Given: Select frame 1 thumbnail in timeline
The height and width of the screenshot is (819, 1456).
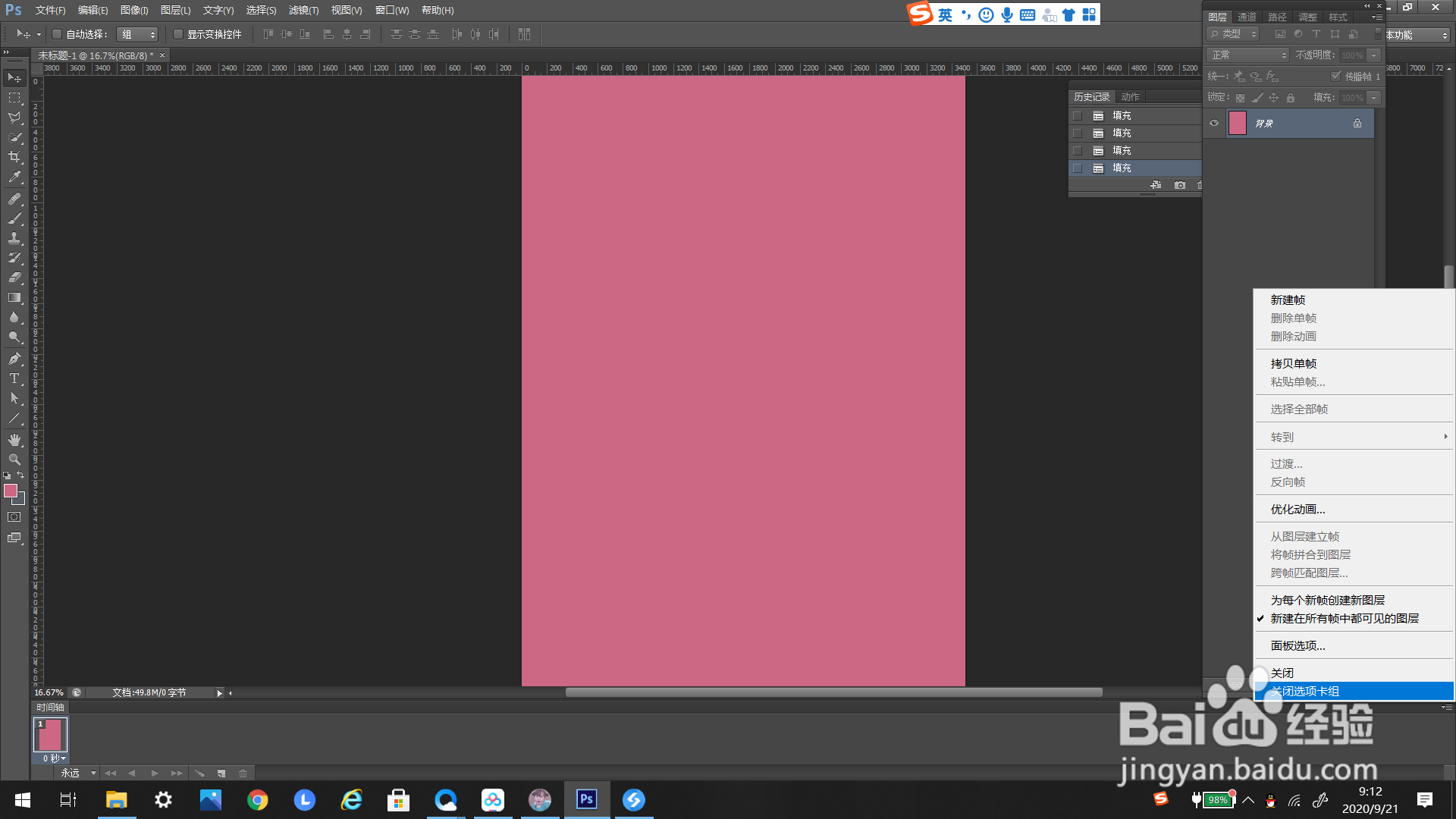Looking at the screenshot, I should (50, 735).
